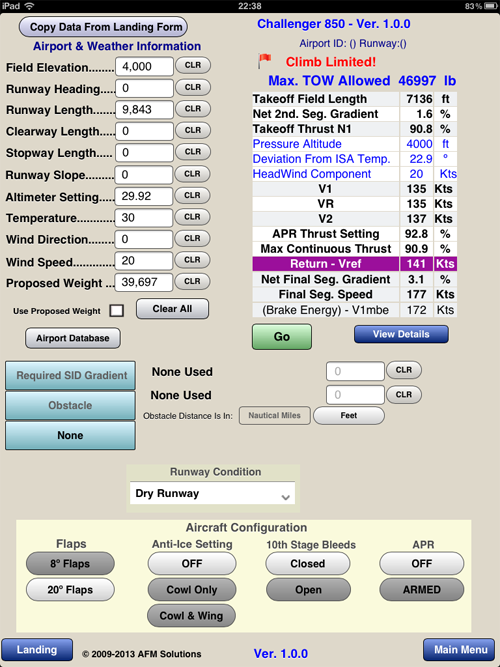
Task: Tap the (Brake Energy) - V1mbe row
Action: point(354,310)
